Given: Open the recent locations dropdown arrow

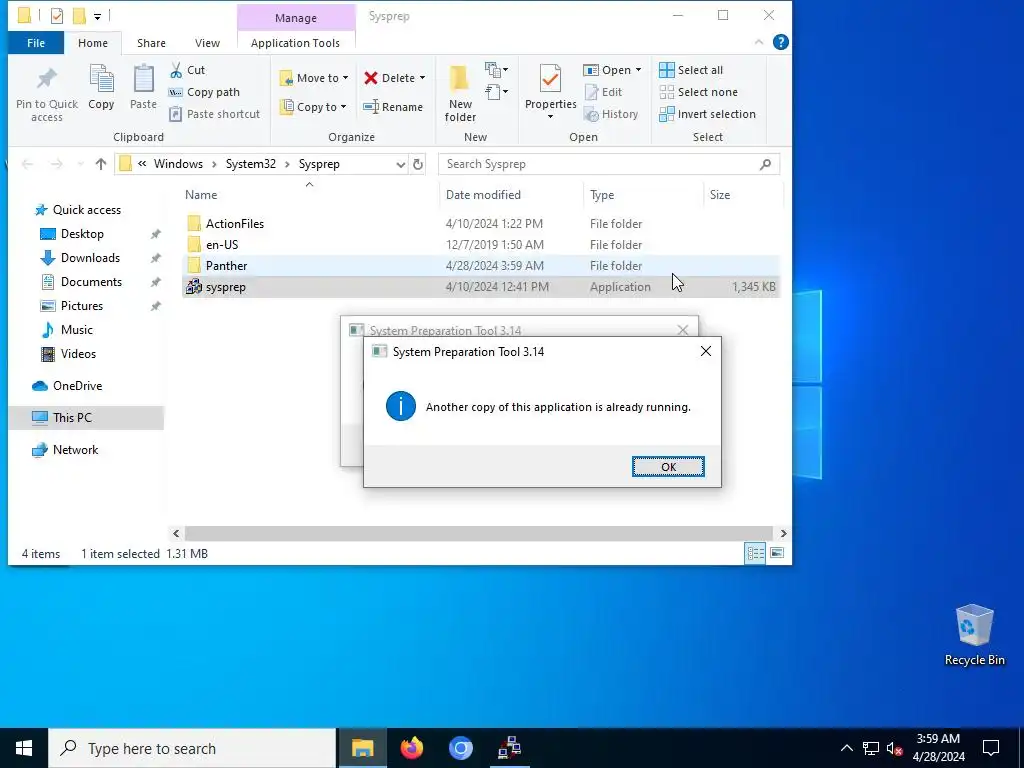Looking at the screenshot, I should click(x=80, y=164).
